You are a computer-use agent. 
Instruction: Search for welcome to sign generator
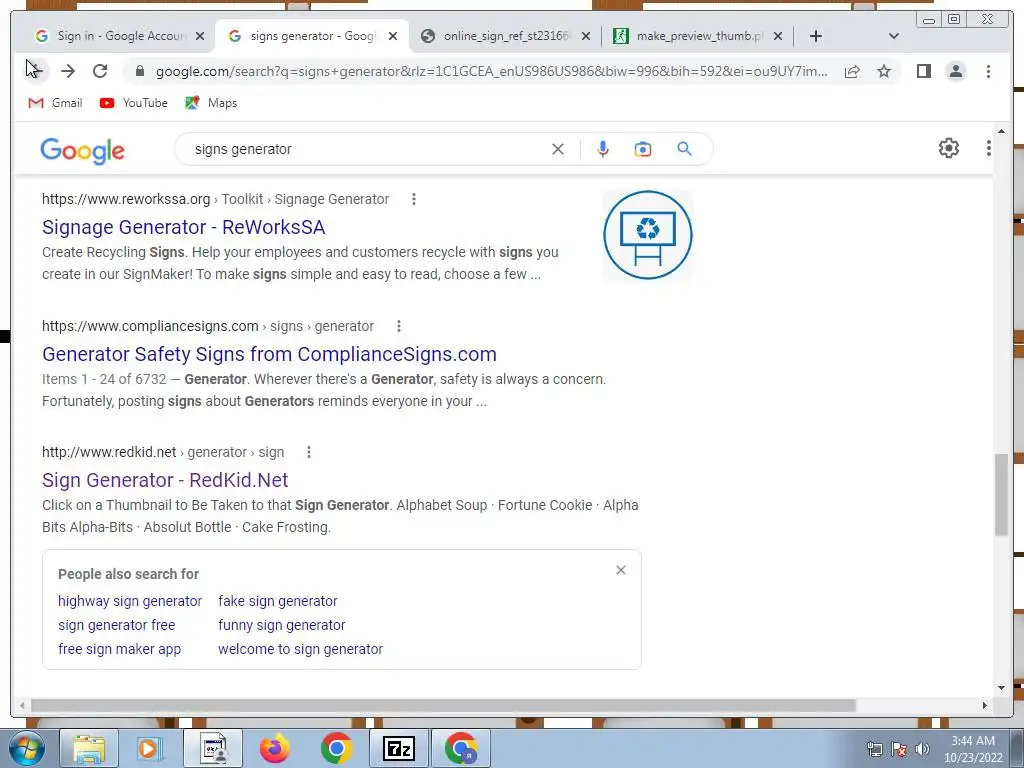coord(300,649)
